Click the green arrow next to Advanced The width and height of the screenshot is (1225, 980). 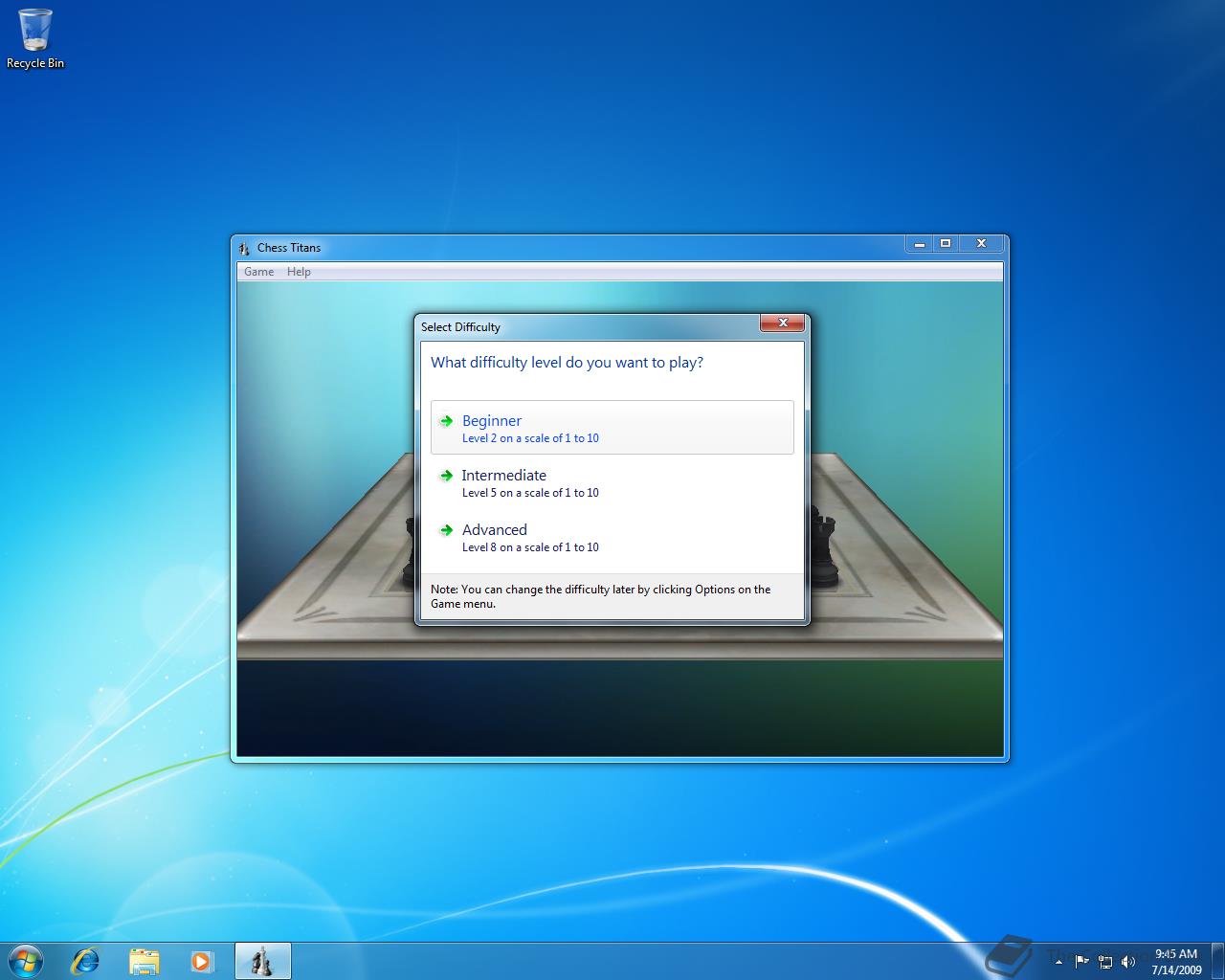446,530
